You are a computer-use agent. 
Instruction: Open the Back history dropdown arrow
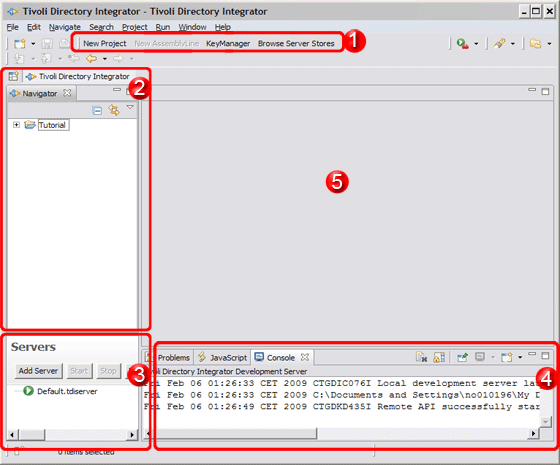tap(105, 59)
